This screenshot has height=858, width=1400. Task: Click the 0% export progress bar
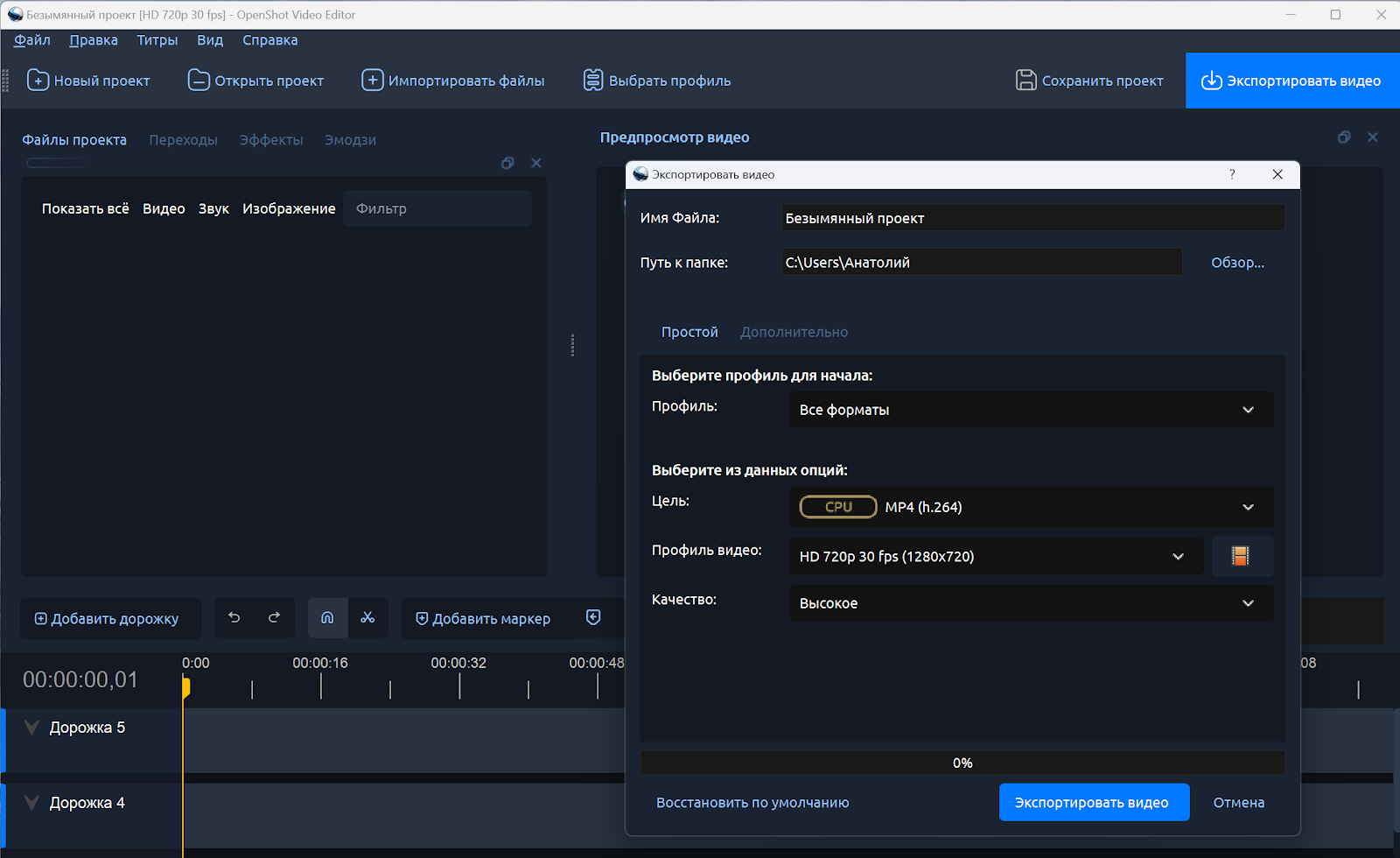962,763
